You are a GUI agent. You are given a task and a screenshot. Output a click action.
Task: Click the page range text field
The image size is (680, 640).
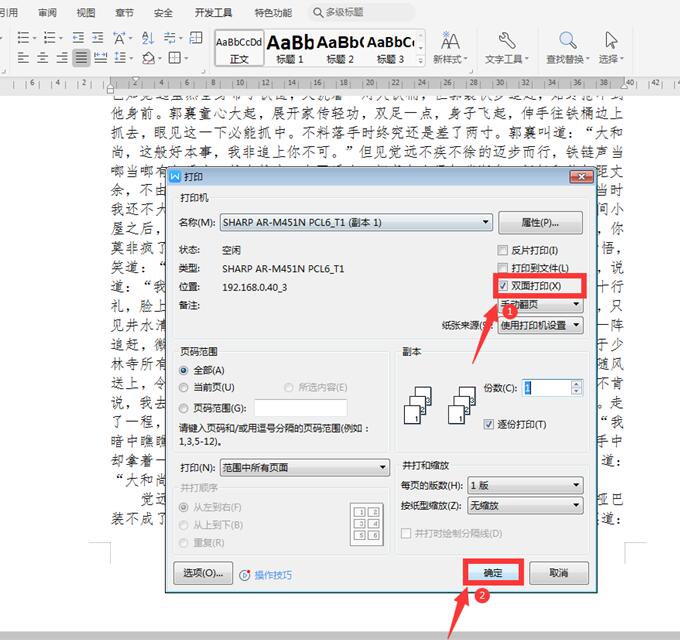tap(301, 408)
